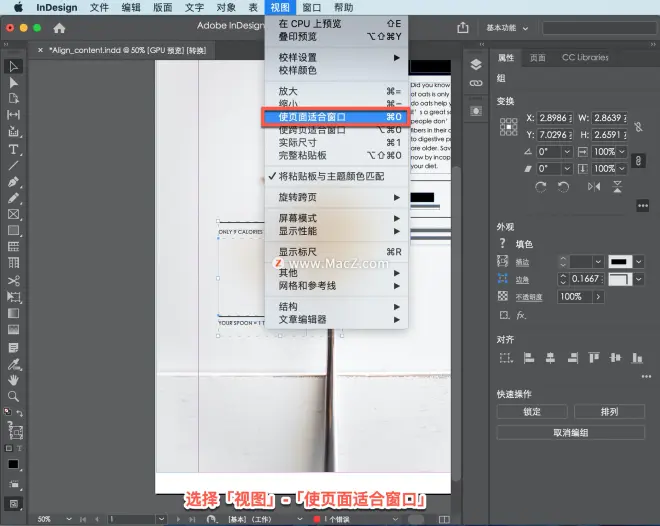This screenshot has height=526, width=660.
Task: Click the toolbox fill color swatch
Action: coord(13,464)
